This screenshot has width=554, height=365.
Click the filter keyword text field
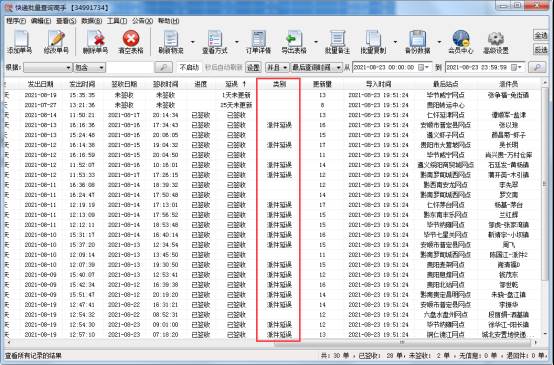(130, 67)
